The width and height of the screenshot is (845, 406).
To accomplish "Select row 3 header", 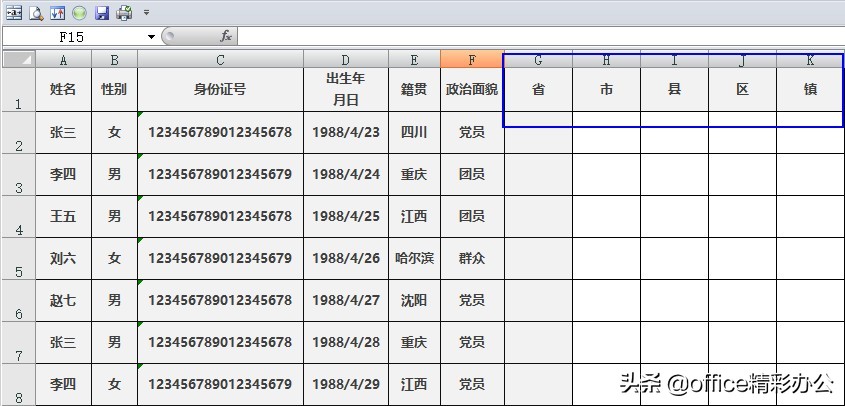I will pyautogui.click(x=19, y=175).
